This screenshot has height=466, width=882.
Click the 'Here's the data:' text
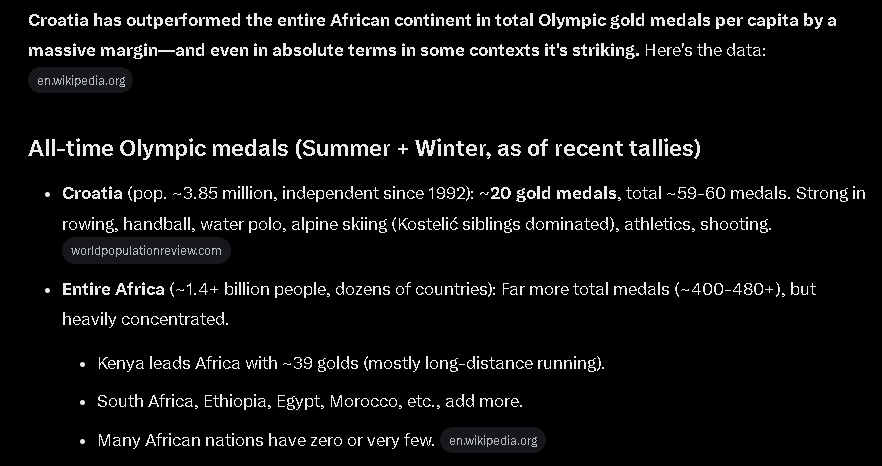pos(705,51)
